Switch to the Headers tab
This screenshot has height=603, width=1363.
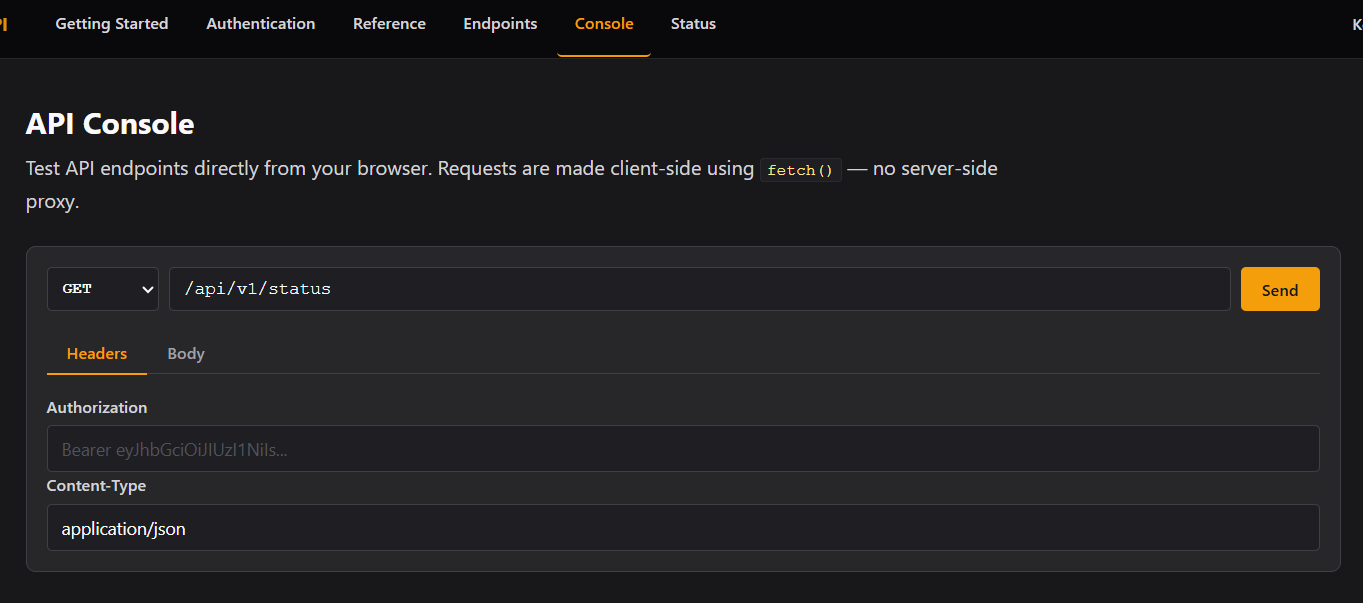click(97, 354)
